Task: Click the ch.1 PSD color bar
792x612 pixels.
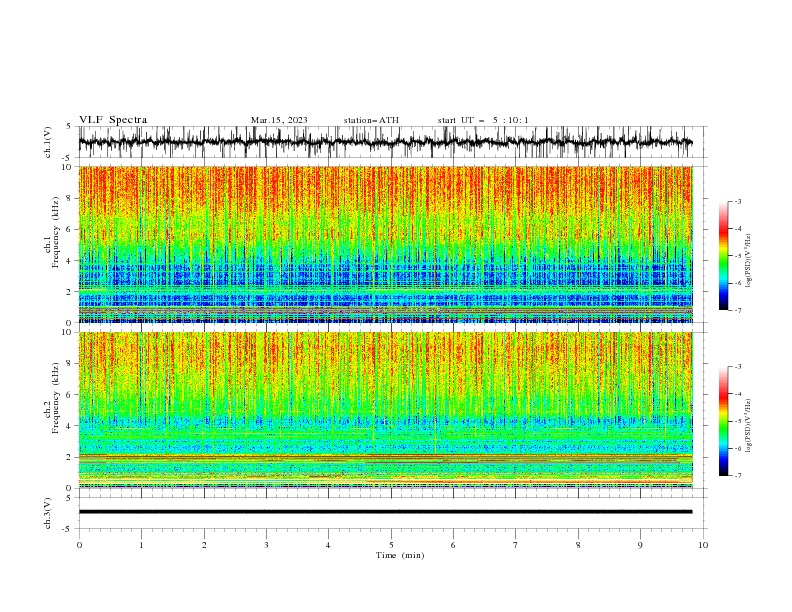Action: point(723,256)
